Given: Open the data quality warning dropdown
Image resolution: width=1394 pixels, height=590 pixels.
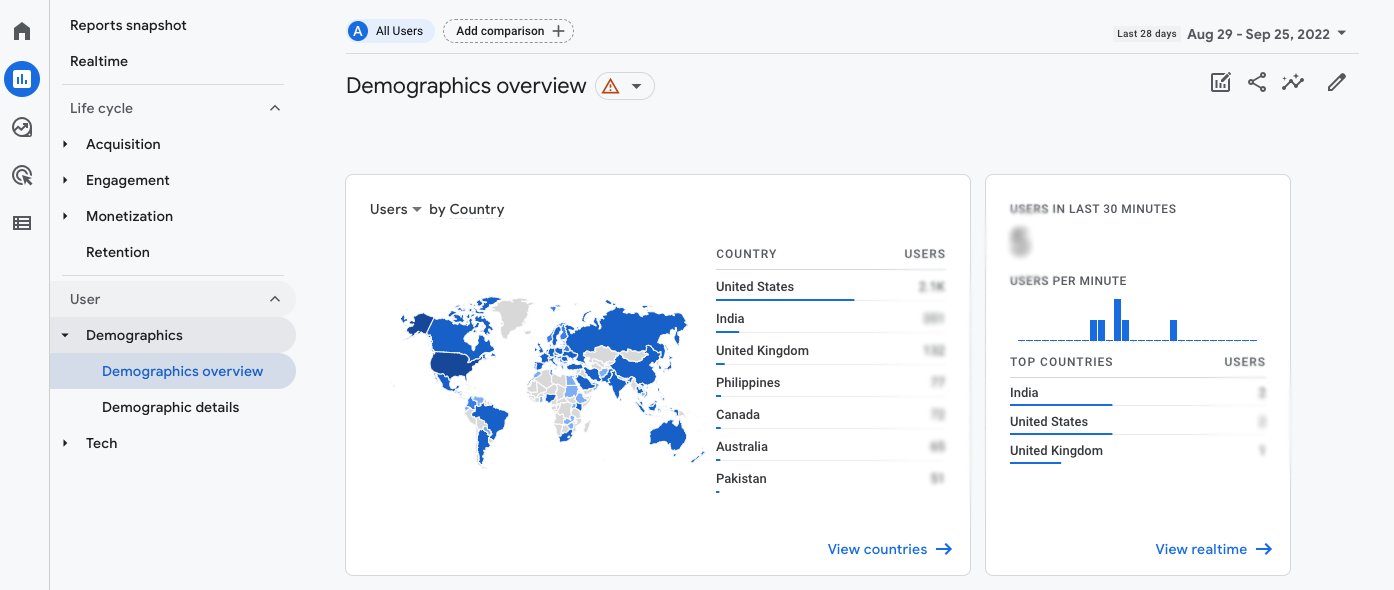Looking at the screenshot, I should tap(624, 86).
